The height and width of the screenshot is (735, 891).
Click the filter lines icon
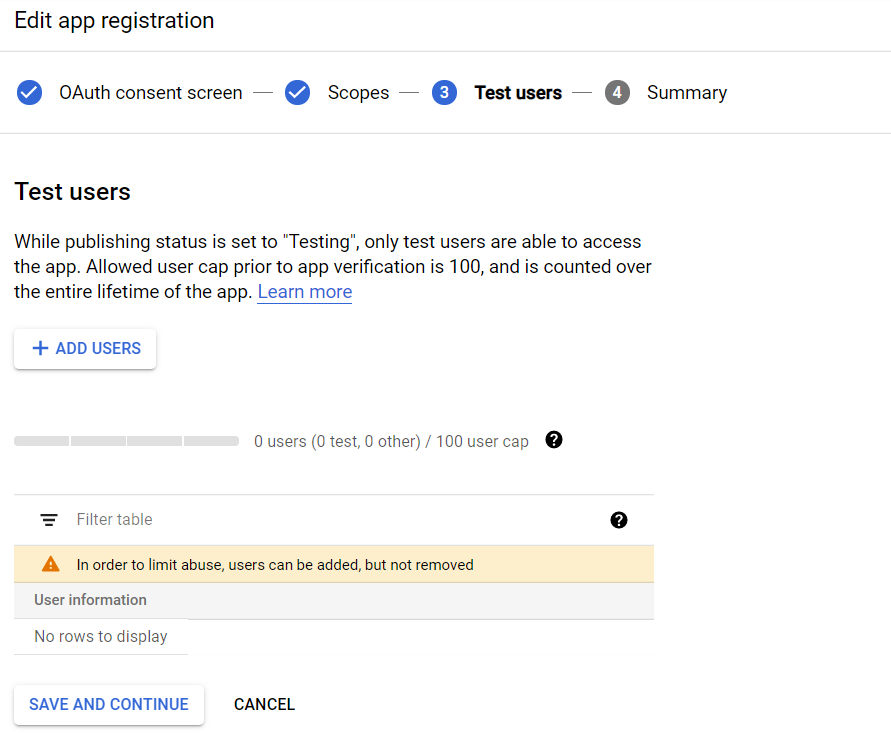[x=49, y=520]
